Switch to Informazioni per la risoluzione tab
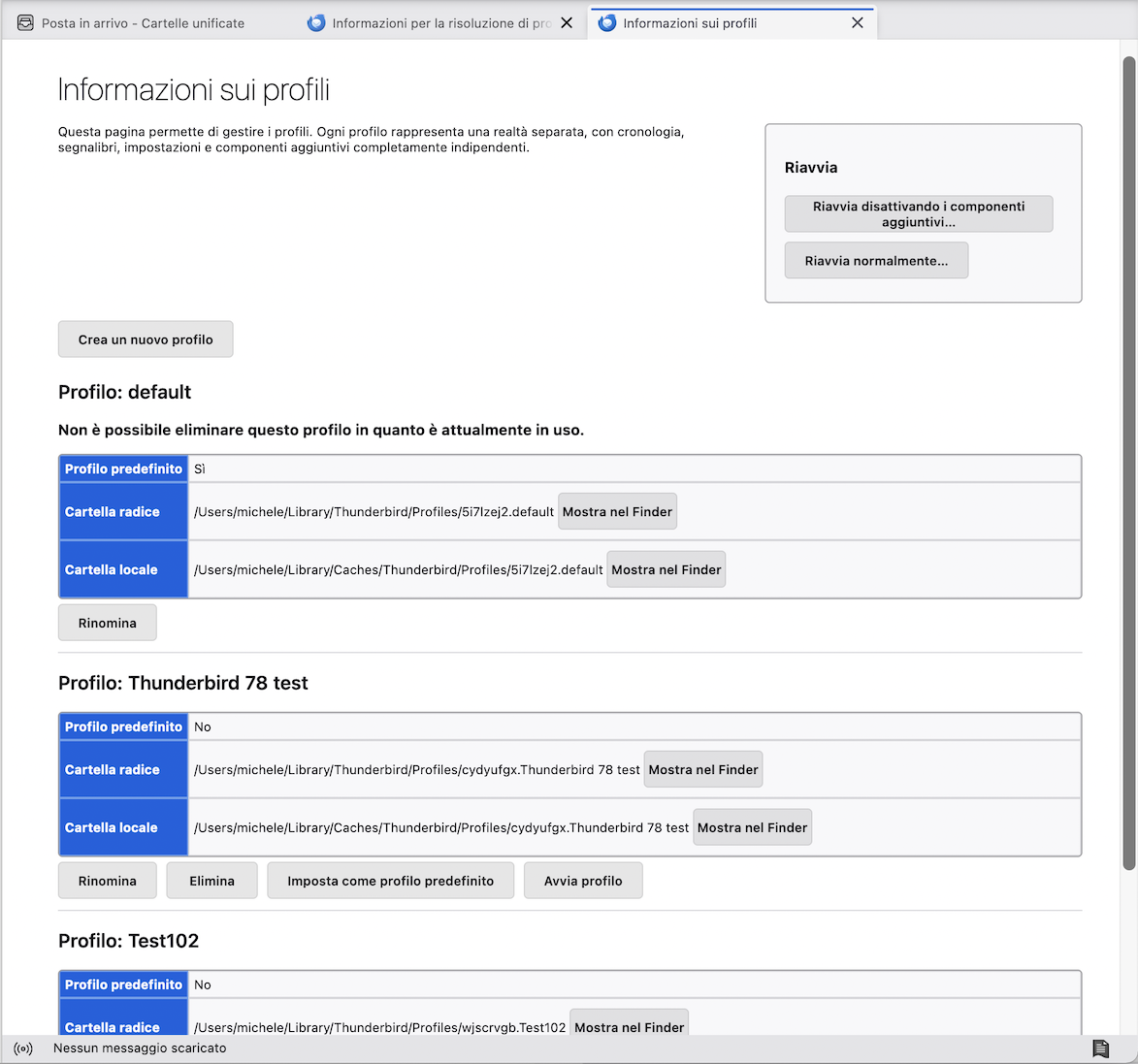 [441, 23]
